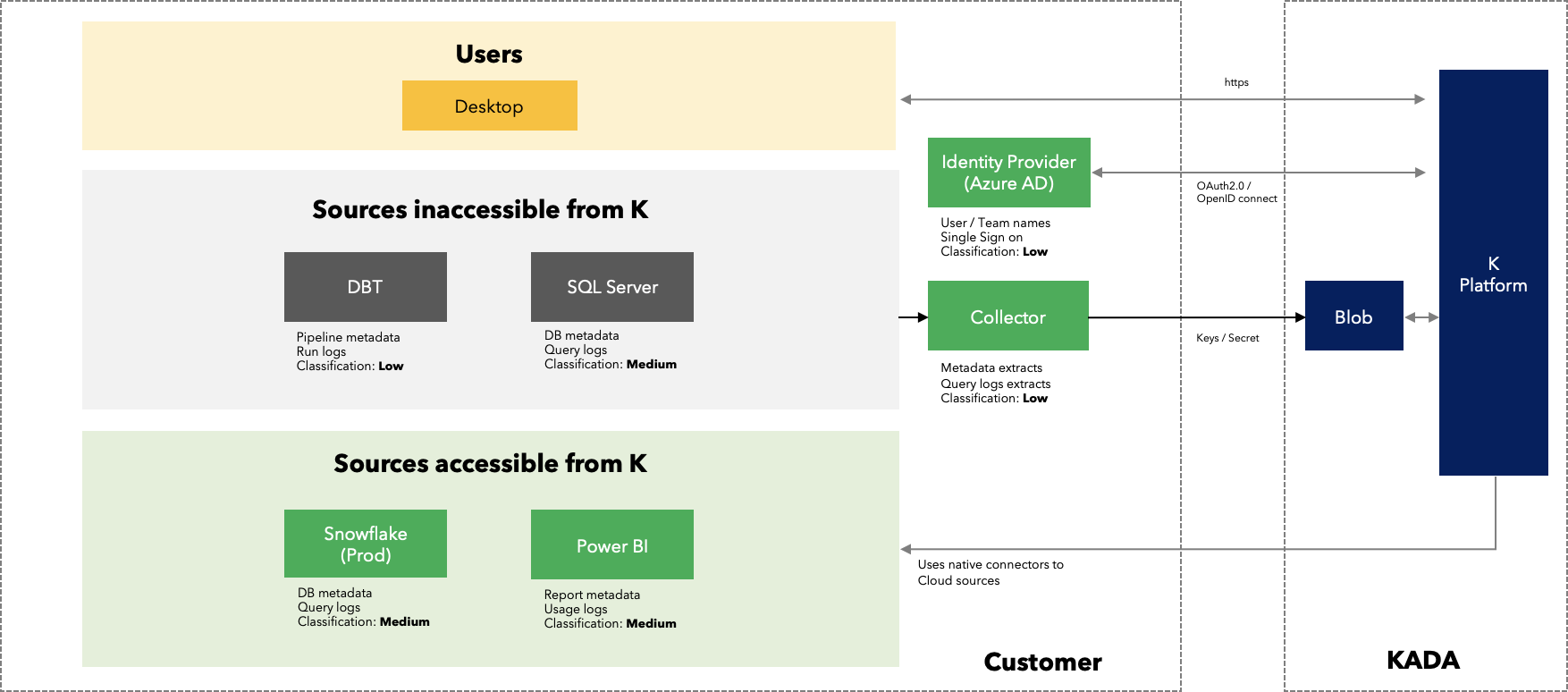
Task: Click the arrow connecting Users to K Platform
Action: (1162, 99)
